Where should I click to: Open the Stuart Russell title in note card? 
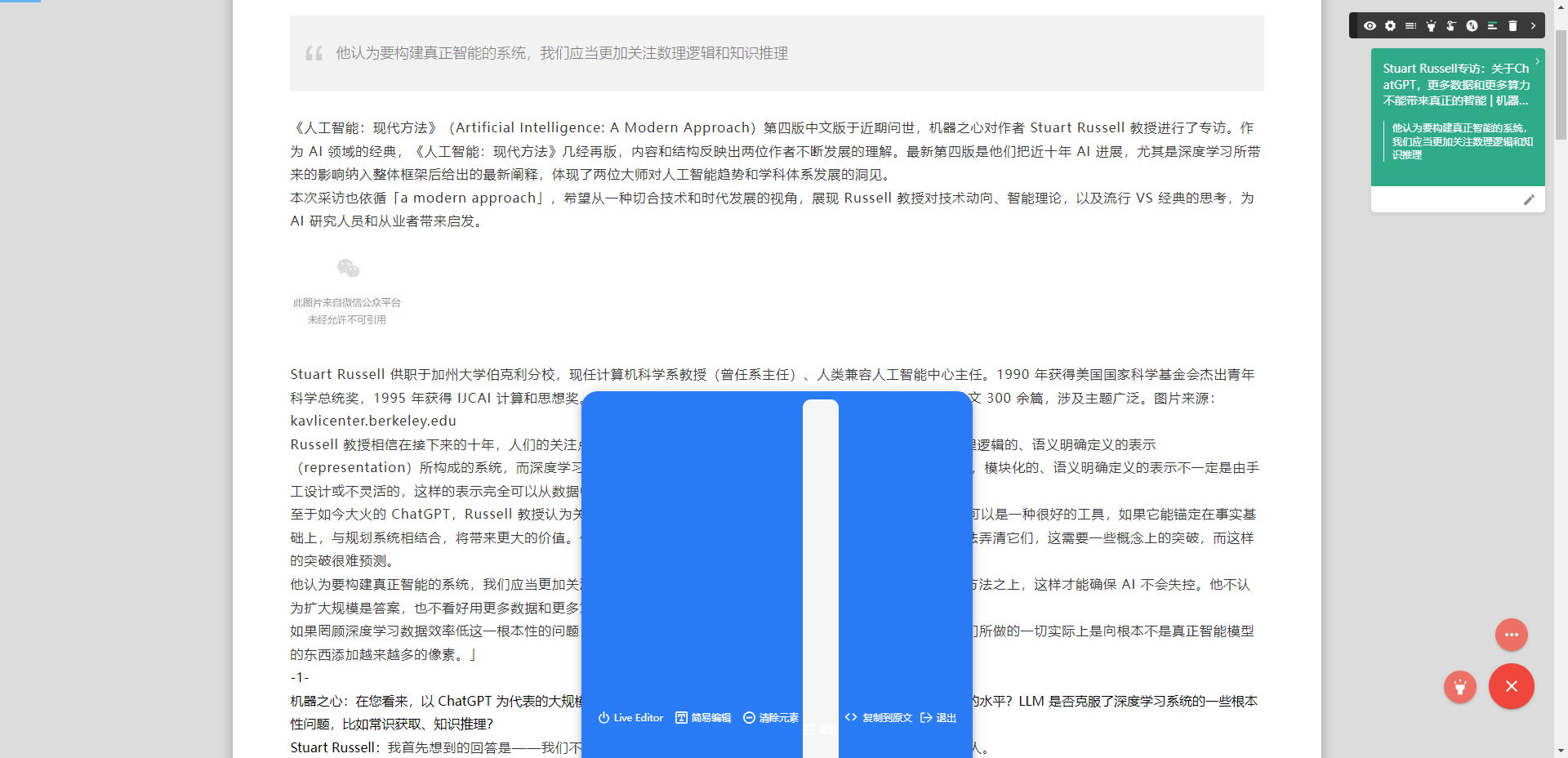pyautogui.click(x=1456, y=85)
